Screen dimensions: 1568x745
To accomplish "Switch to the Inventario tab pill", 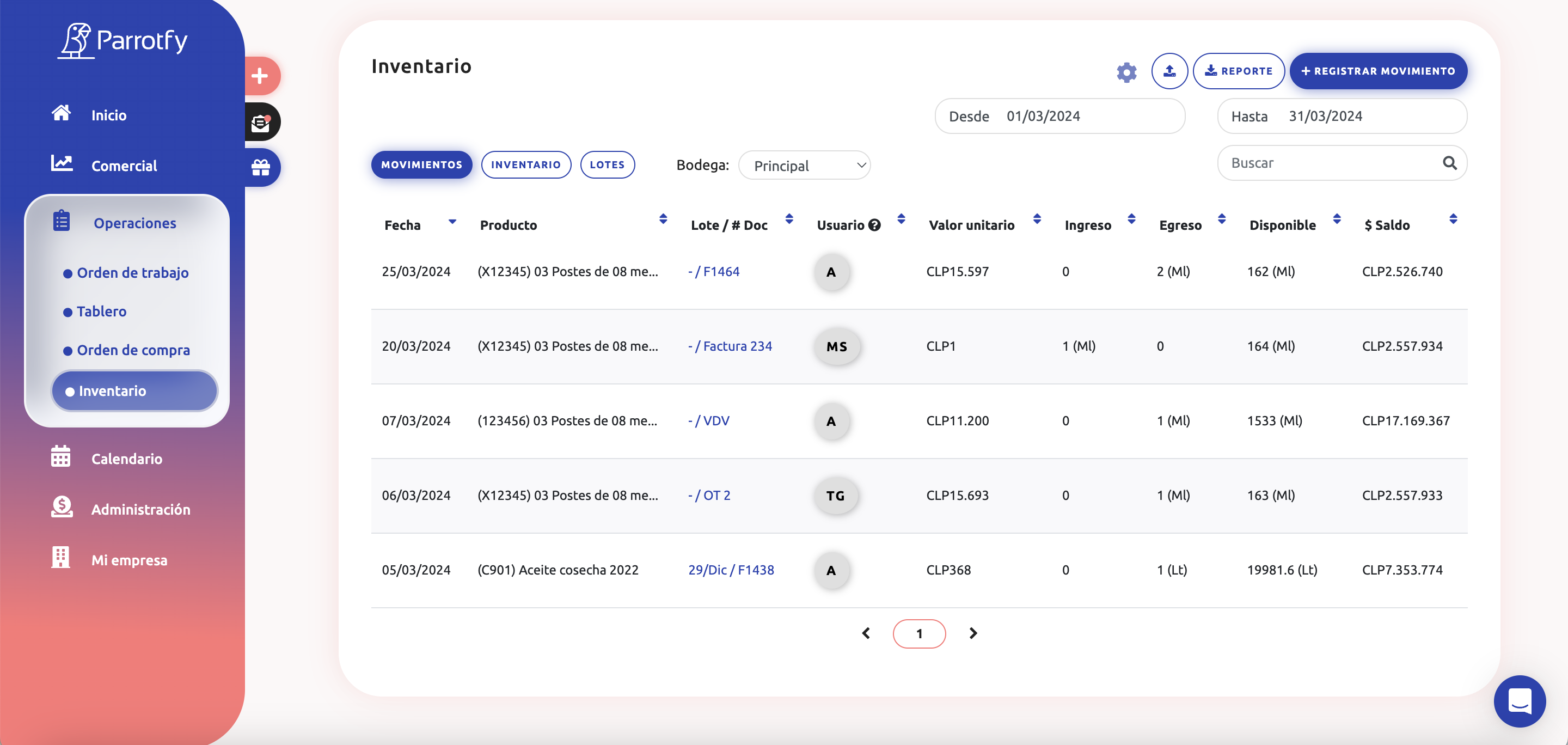I will (x=526, y=165).
